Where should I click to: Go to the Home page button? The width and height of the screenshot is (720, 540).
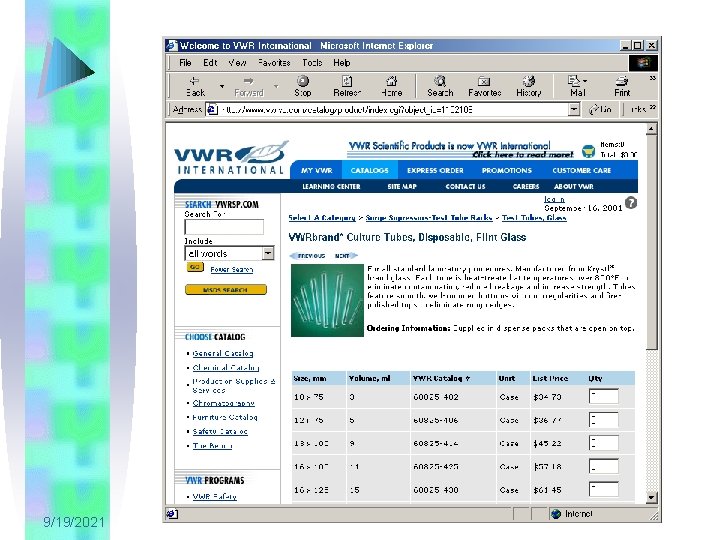coord(392,86)
